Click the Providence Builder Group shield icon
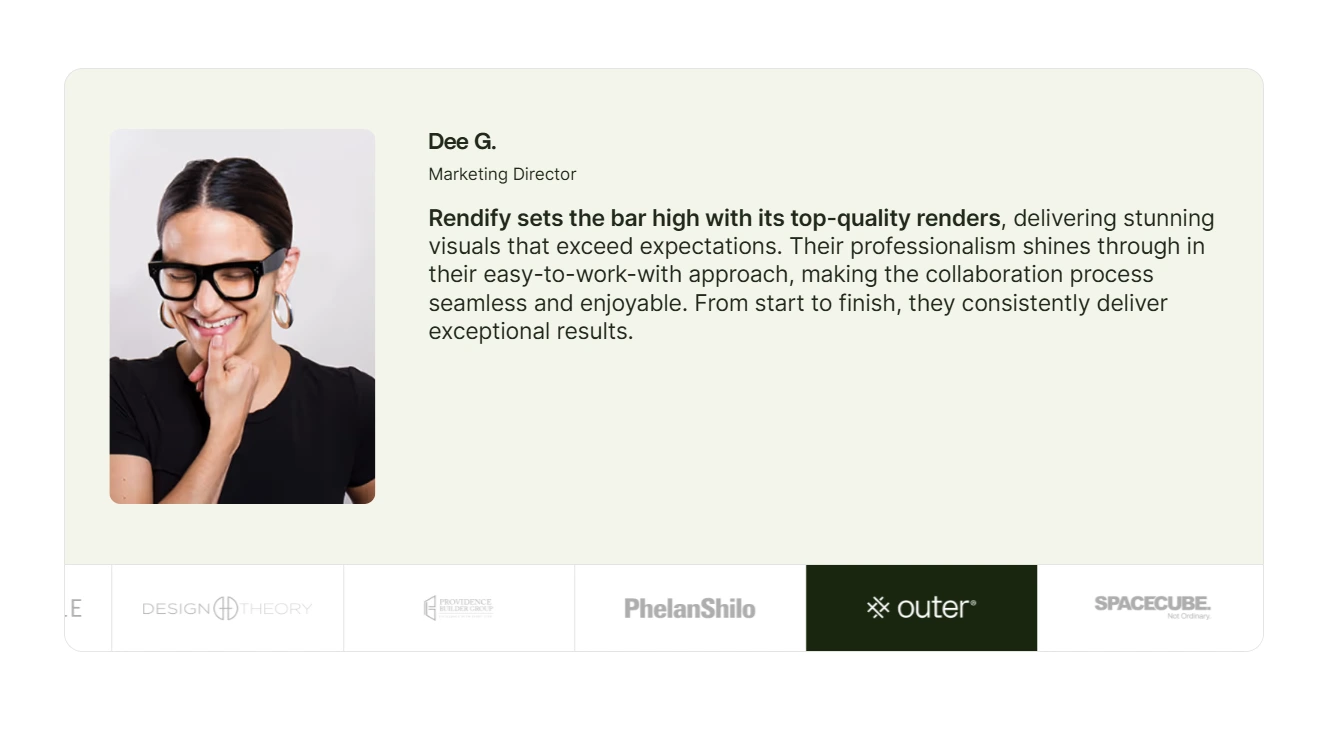Screen dimensions: 1343x730 430,608
